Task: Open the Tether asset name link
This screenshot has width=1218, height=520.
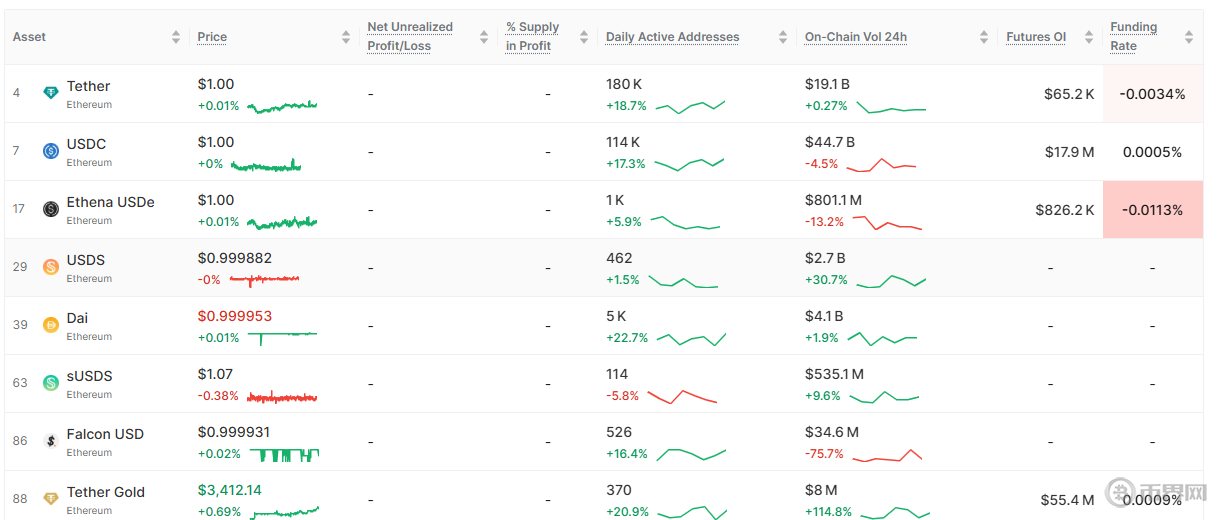Action: tap(88, 86)
